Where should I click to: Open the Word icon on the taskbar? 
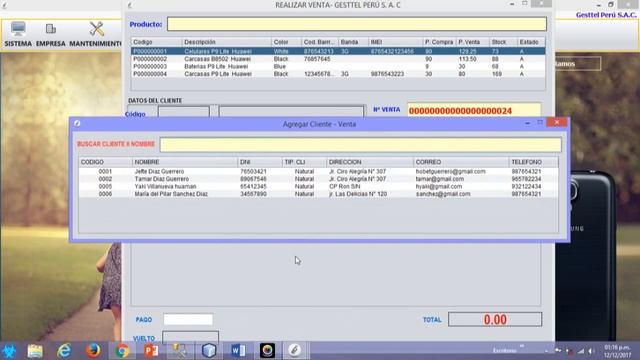[x=238, y=351]
